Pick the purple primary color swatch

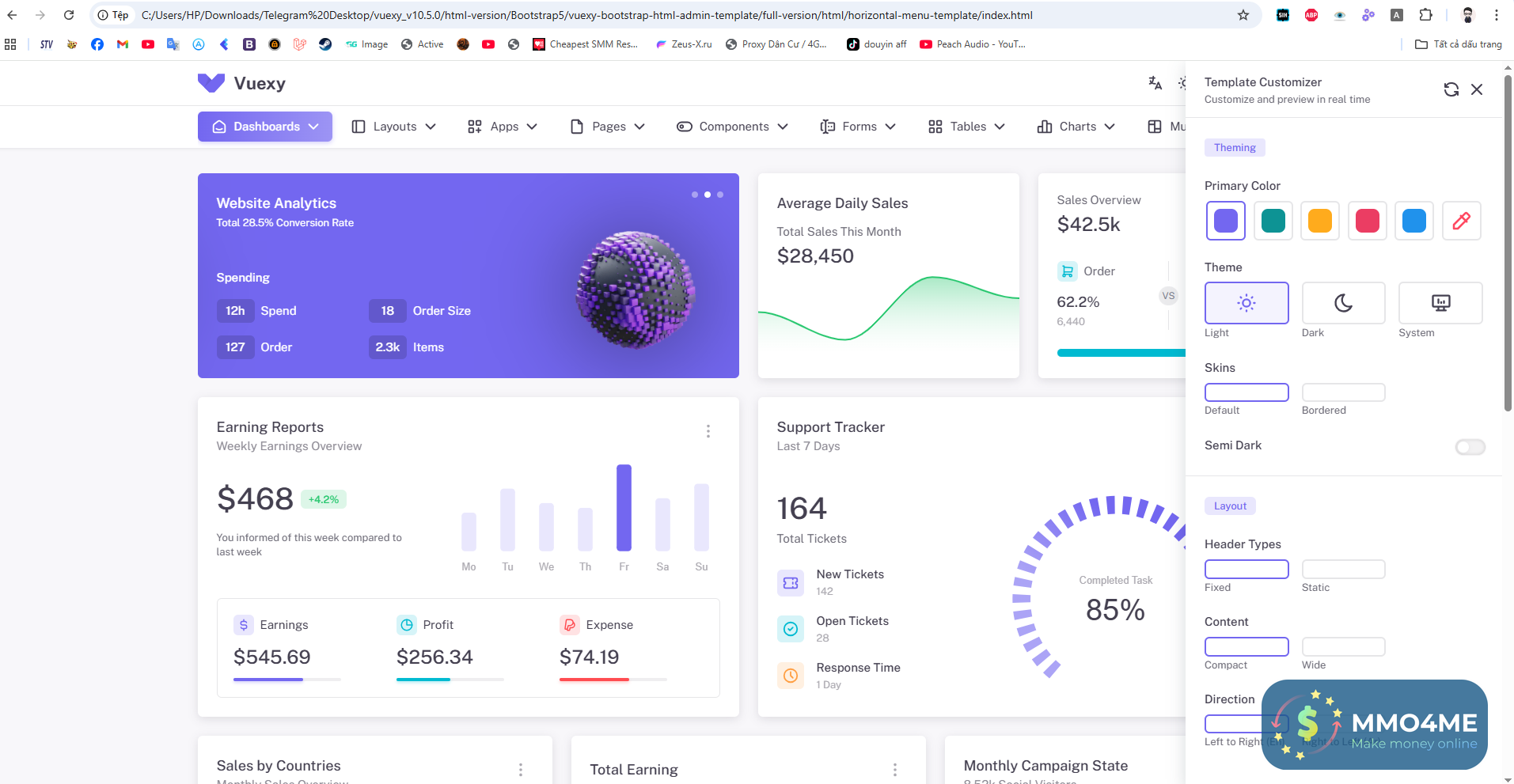click(1226, 221)
